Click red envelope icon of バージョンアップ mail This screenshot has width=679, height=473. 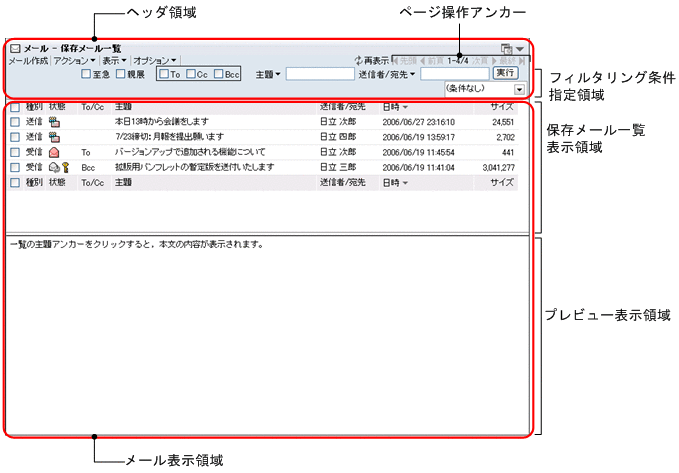[x=54, y=152]
